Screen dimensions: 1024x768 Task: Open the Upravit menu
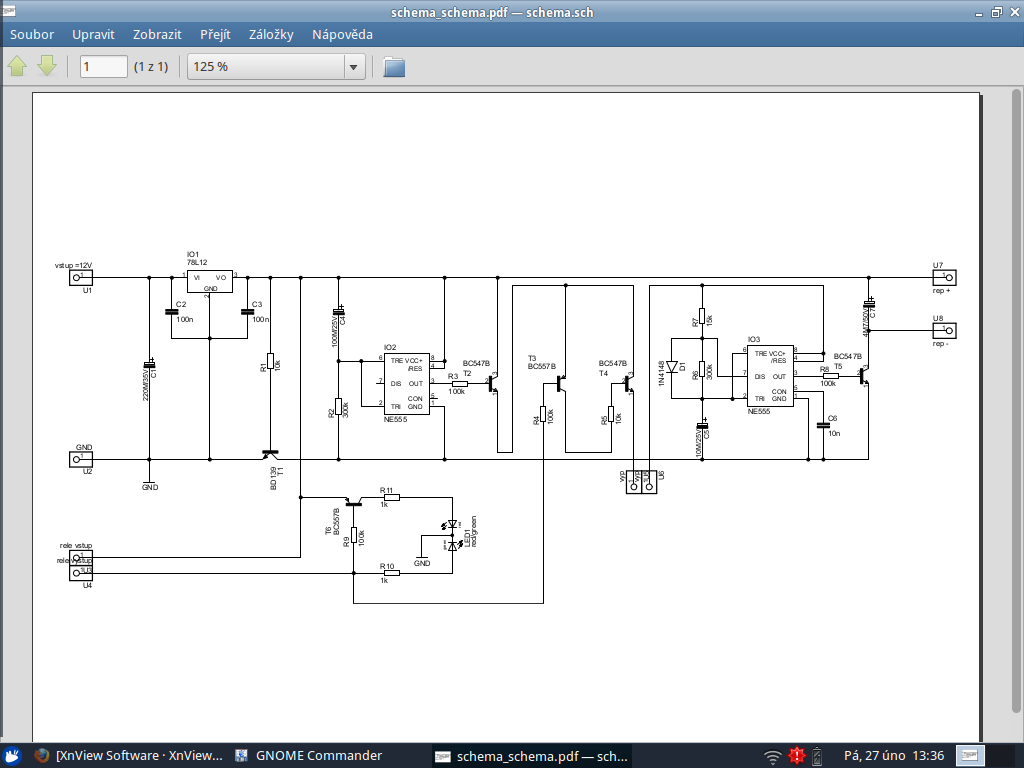93,34
